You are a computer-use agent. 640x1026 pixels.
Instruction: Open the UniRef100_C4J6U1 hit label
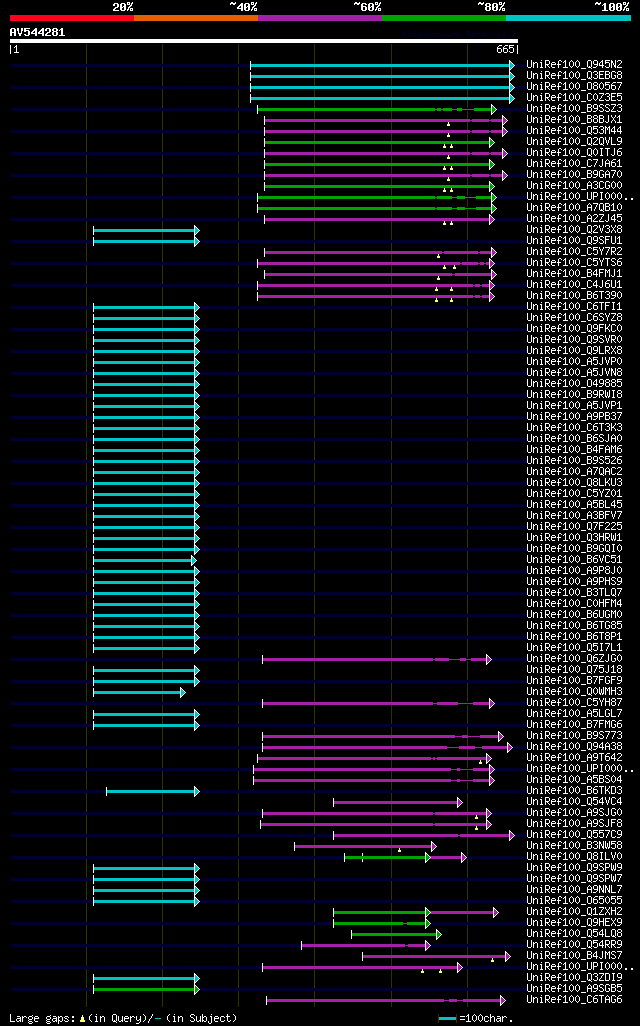[x=575, y=285]
